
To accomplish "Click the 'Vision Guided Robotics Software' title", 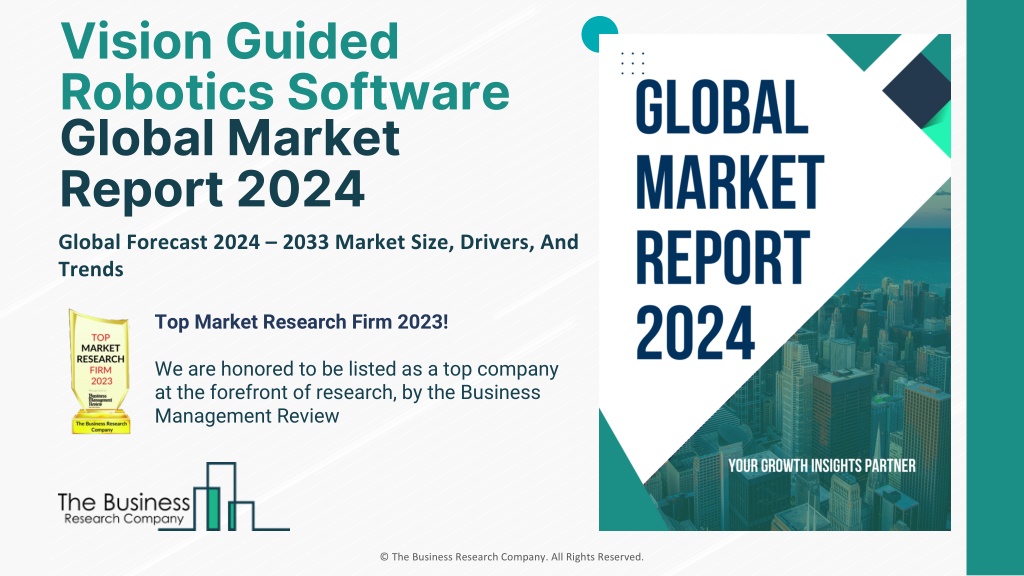I will tap(285, 66).
